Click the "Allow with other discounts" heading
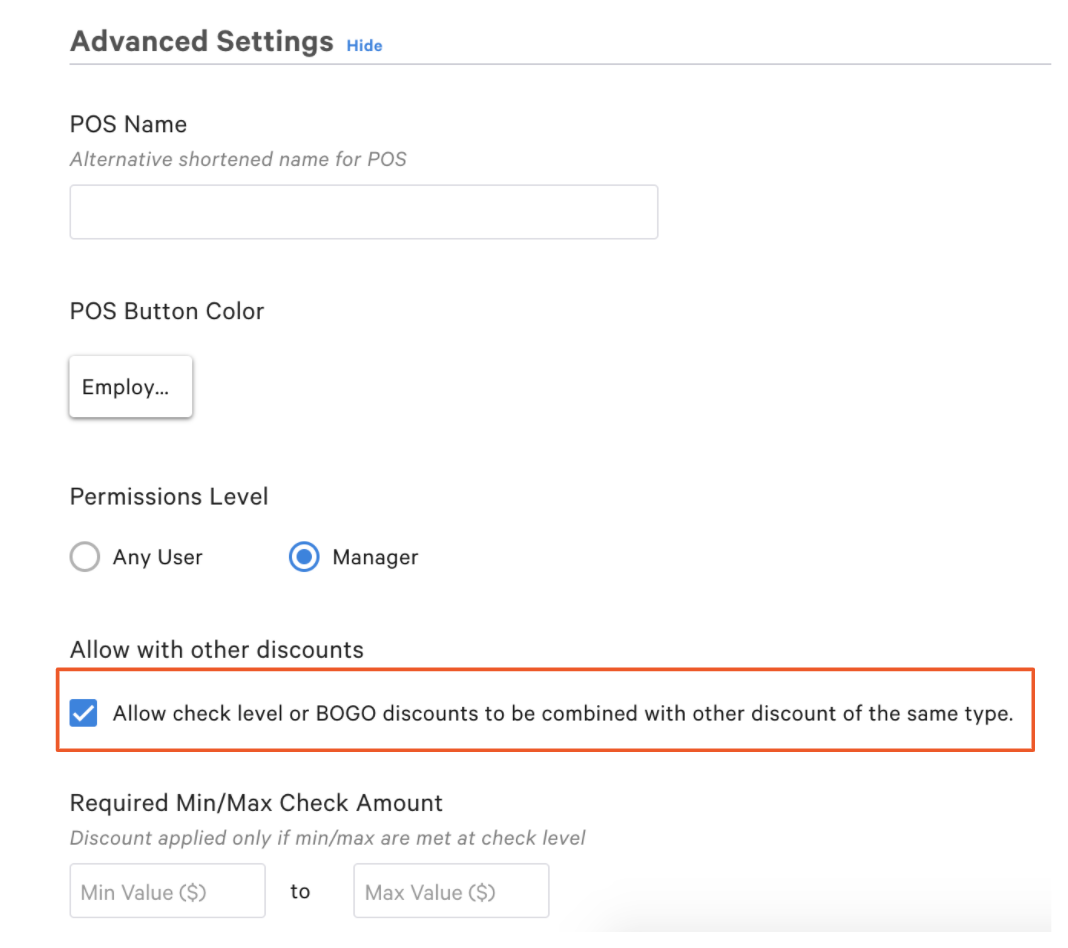The image size is (1068, 948). (216, 649)
